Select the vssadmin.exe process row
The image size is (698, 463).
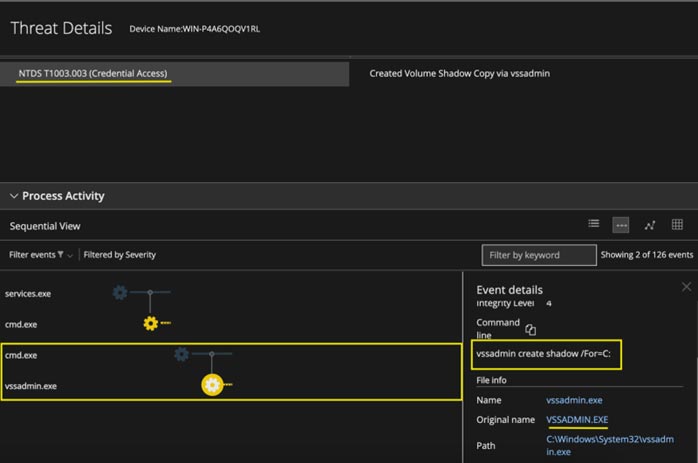click(32, 386)
